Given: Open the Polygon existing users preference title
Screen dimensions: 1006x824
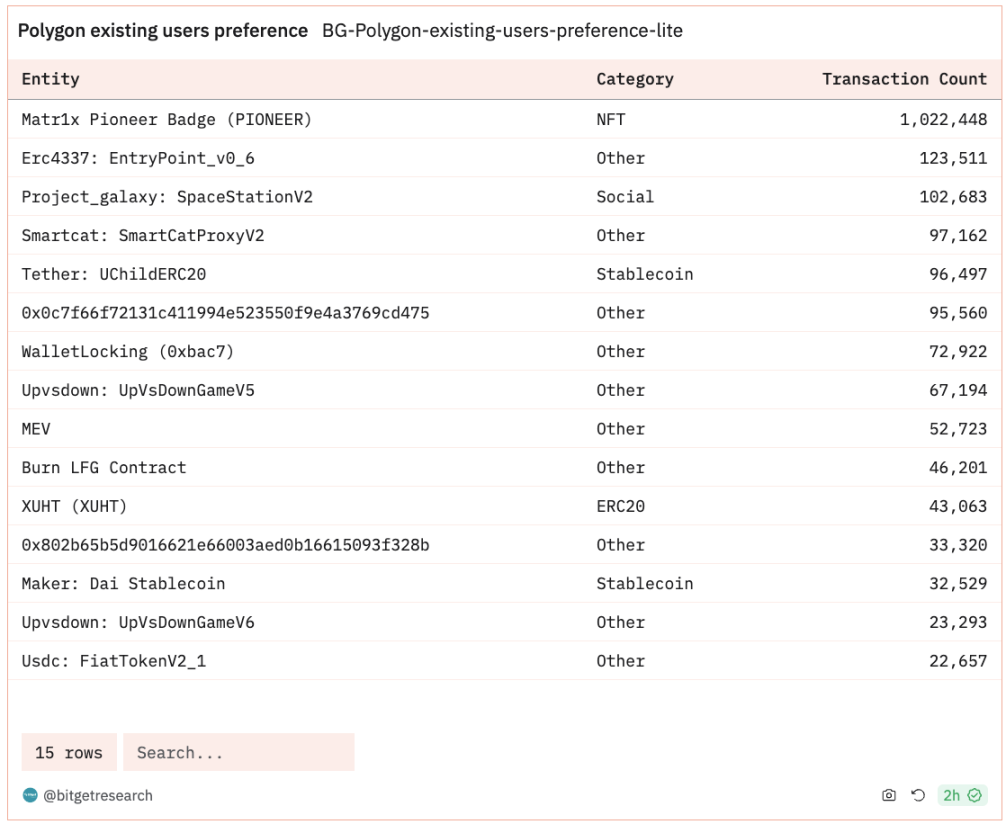Looking at the screenshot, I should 163,30.
